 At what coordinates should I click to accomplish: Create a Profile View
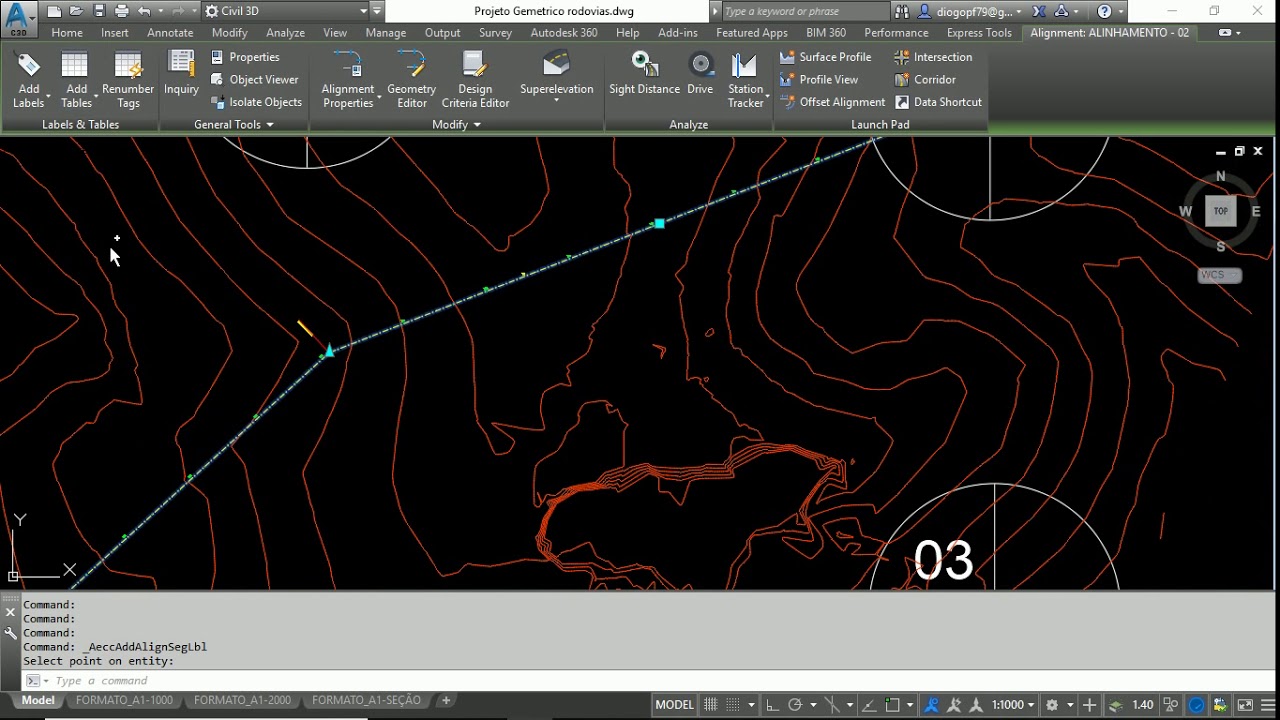(x=818, y=79)
